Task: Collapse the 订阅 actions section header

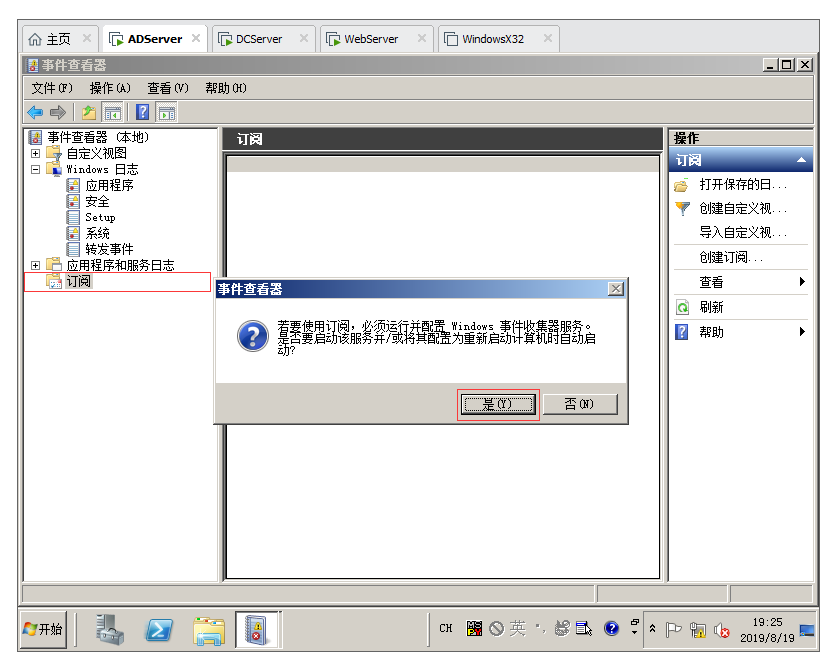Action: [801, 161]
